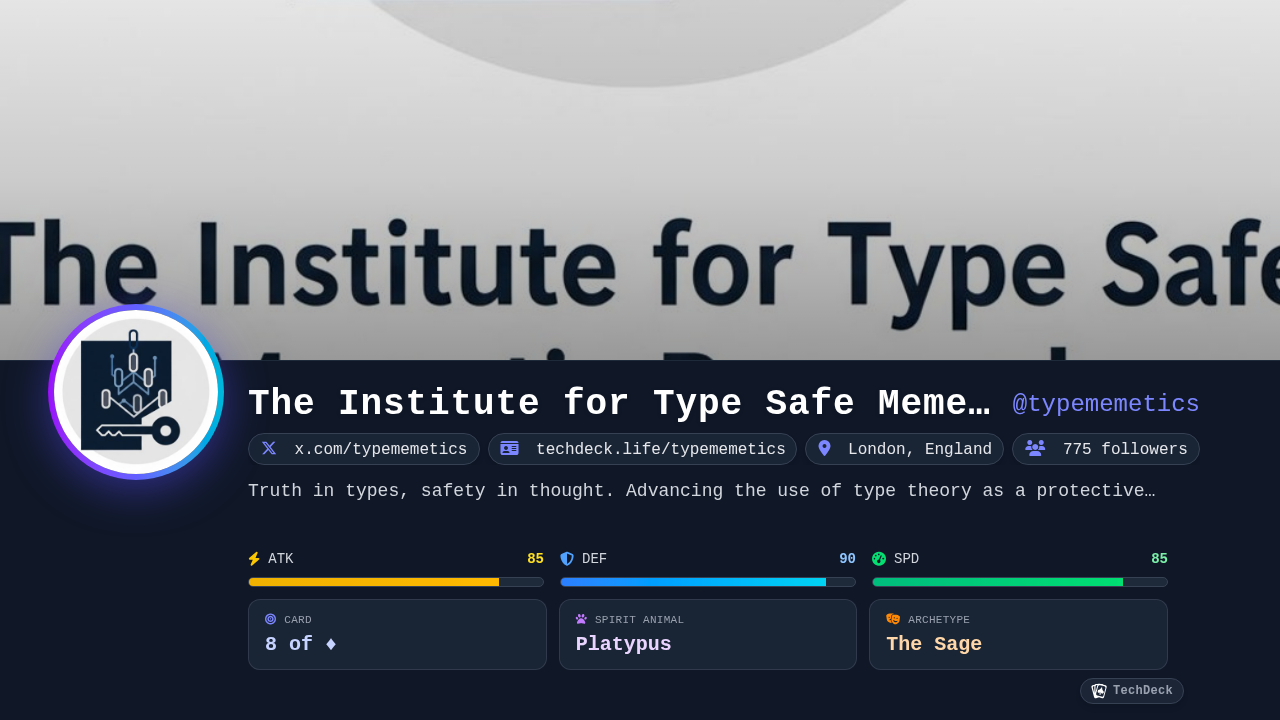1280x720 pixels.
Task: Click the profile avatar image
Action: (136, 392)
